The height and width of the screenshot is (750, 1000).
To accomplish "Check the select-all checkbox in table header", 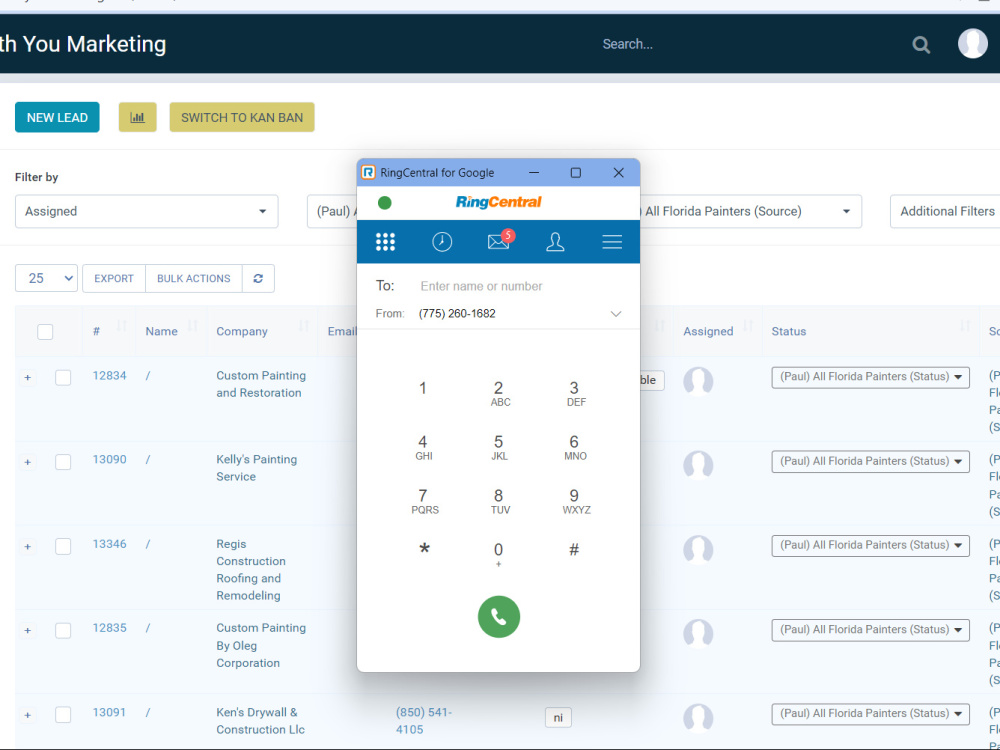I will 45,331.
